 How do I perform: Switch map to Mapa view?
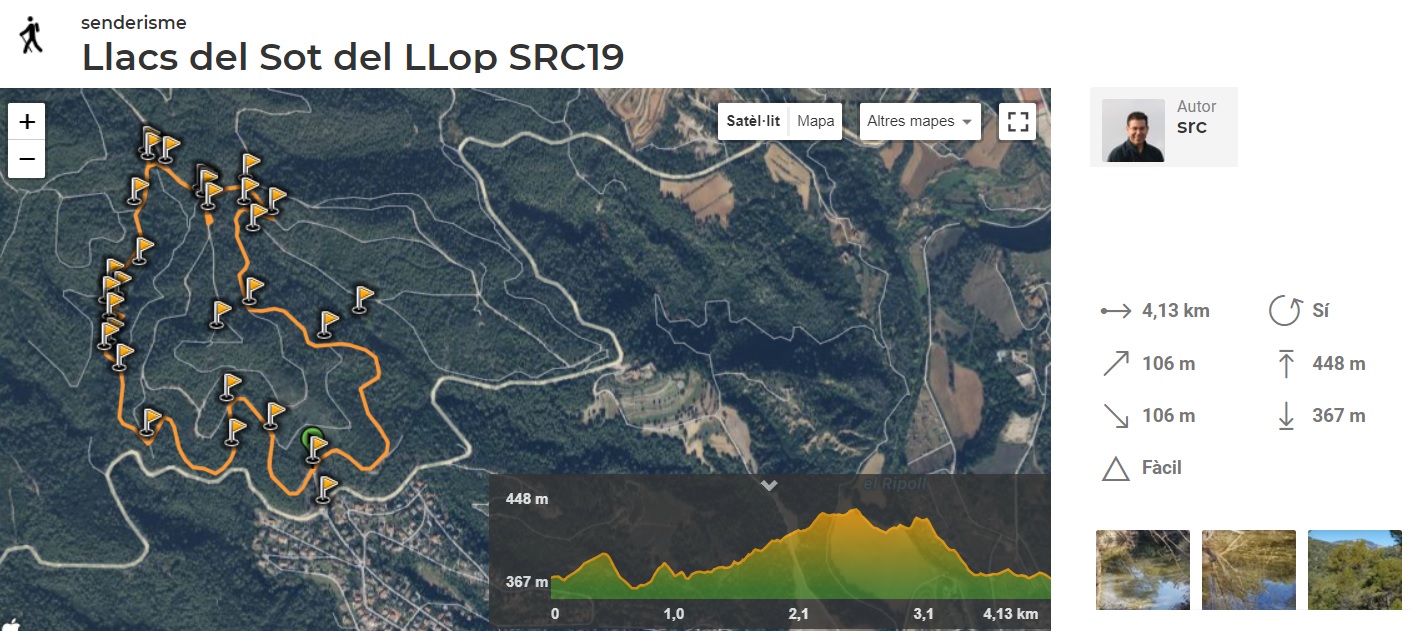click(x=816, y=122)
